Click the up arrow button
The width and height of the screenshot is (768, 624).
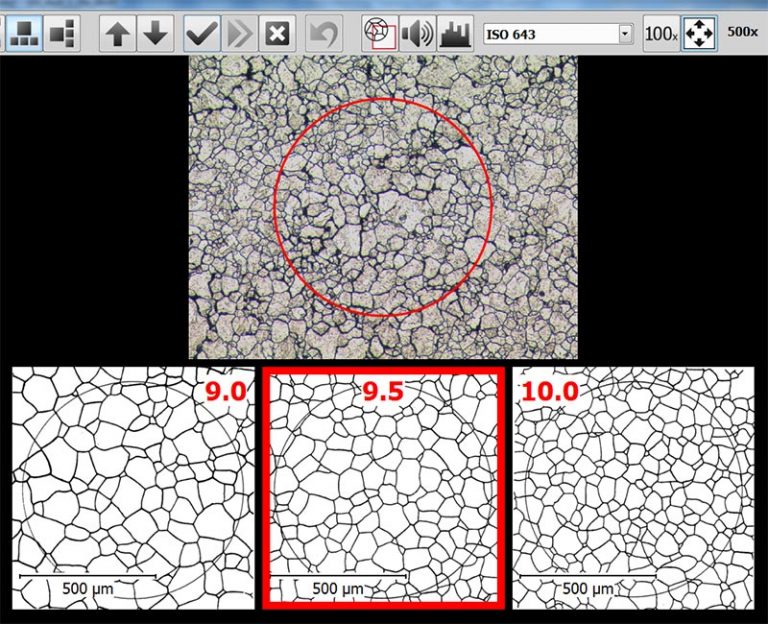(118, 34)
